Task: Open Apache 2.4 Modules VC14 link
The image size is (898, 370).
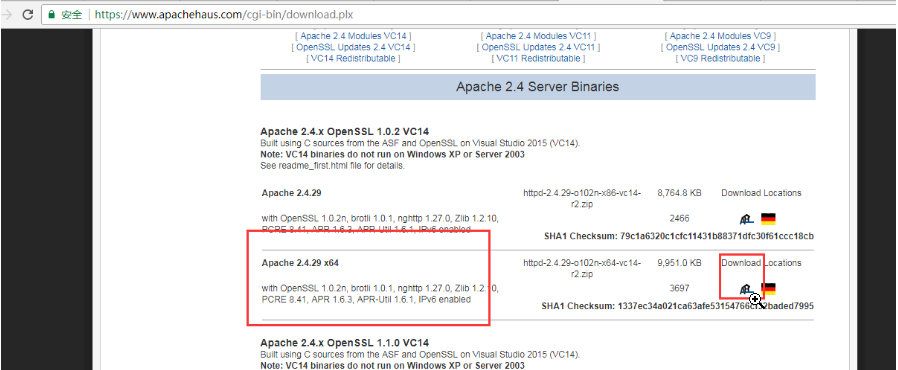Action: click(x=353, y=36)
